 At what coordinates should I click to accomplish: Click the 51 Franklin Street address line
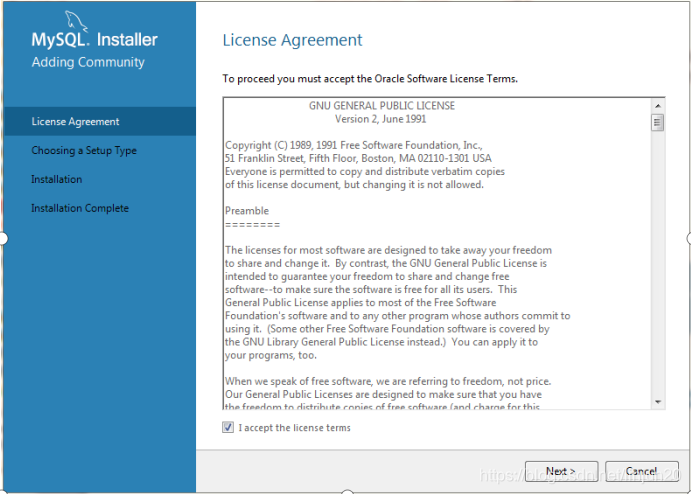tap(358, 158)
